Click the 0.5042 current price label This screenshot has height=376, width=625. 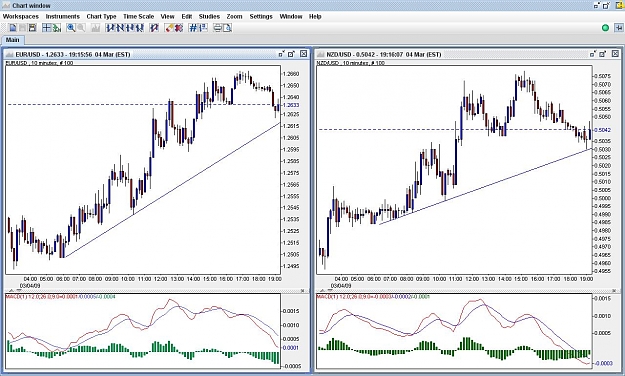pos(602,130)
